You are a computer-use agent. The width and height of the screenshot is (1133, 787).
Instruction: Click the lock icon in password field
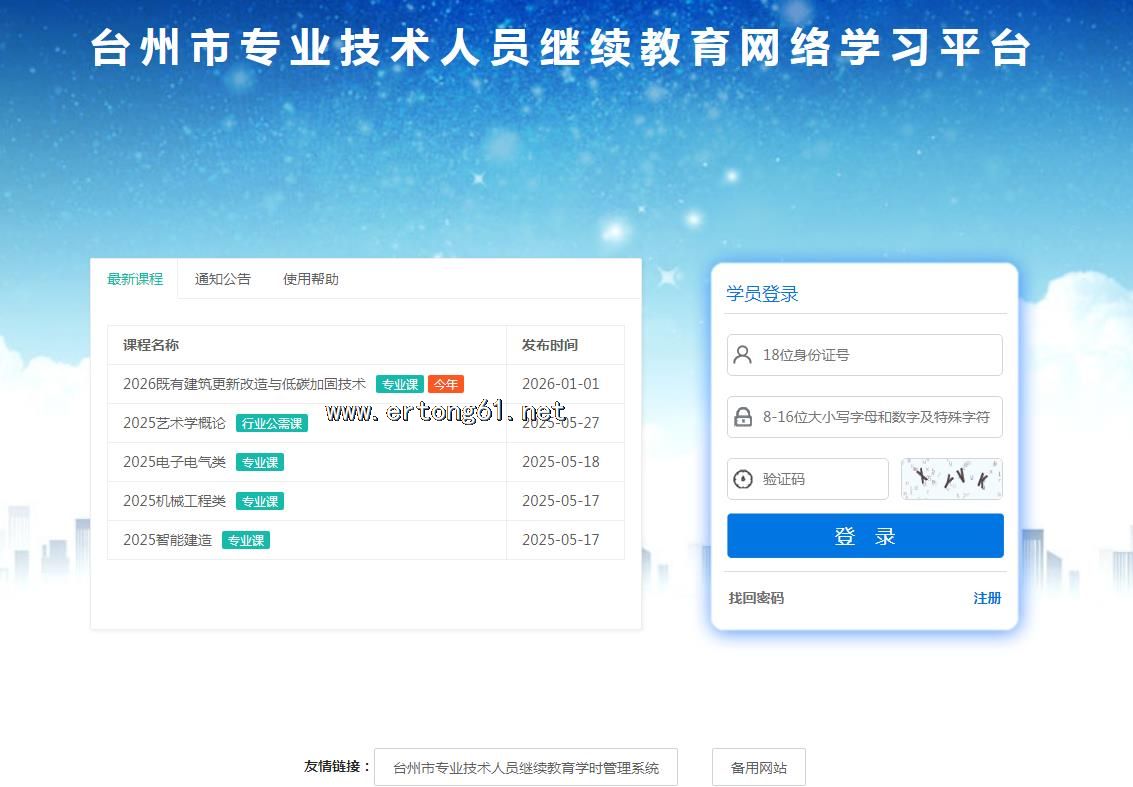click(742, 417)
